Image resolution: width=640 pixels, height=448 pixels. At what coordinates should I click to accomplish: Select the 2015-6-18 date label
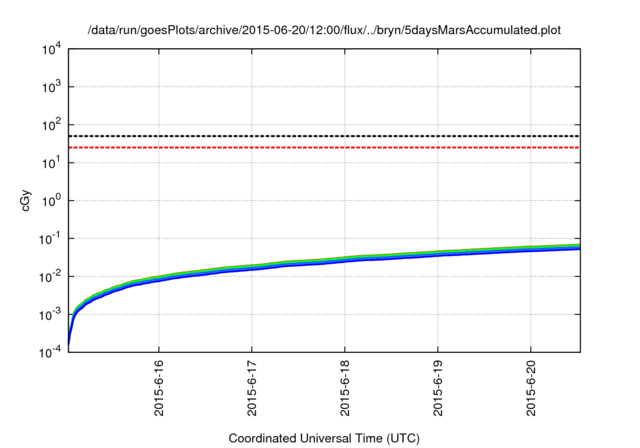click(x=345, y=388)
